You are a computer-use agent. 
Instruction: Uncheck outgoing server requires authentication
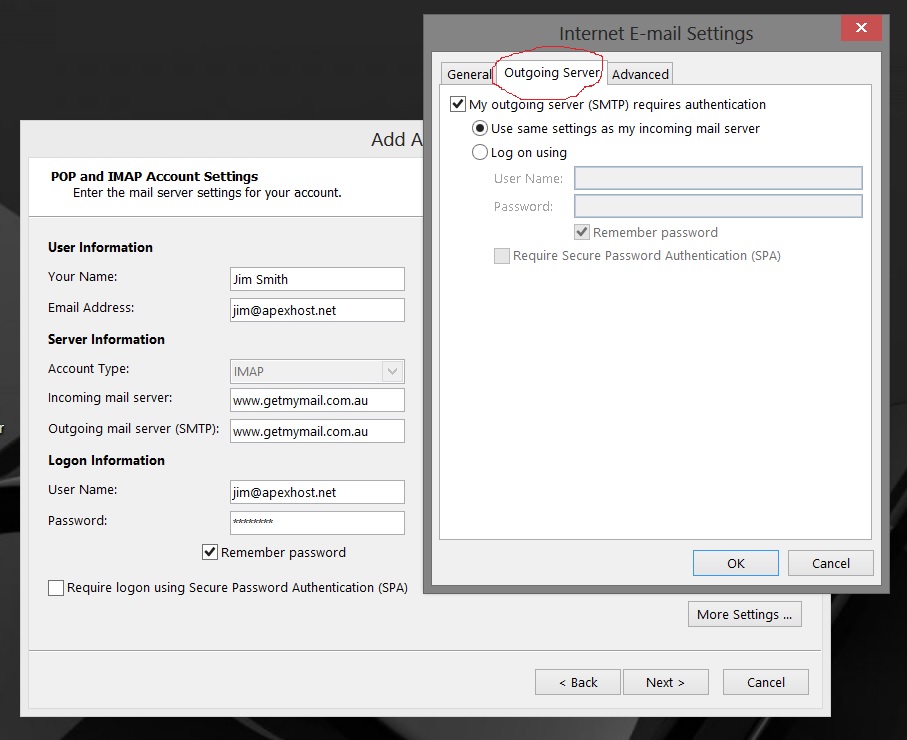click(x=458, y=104)
